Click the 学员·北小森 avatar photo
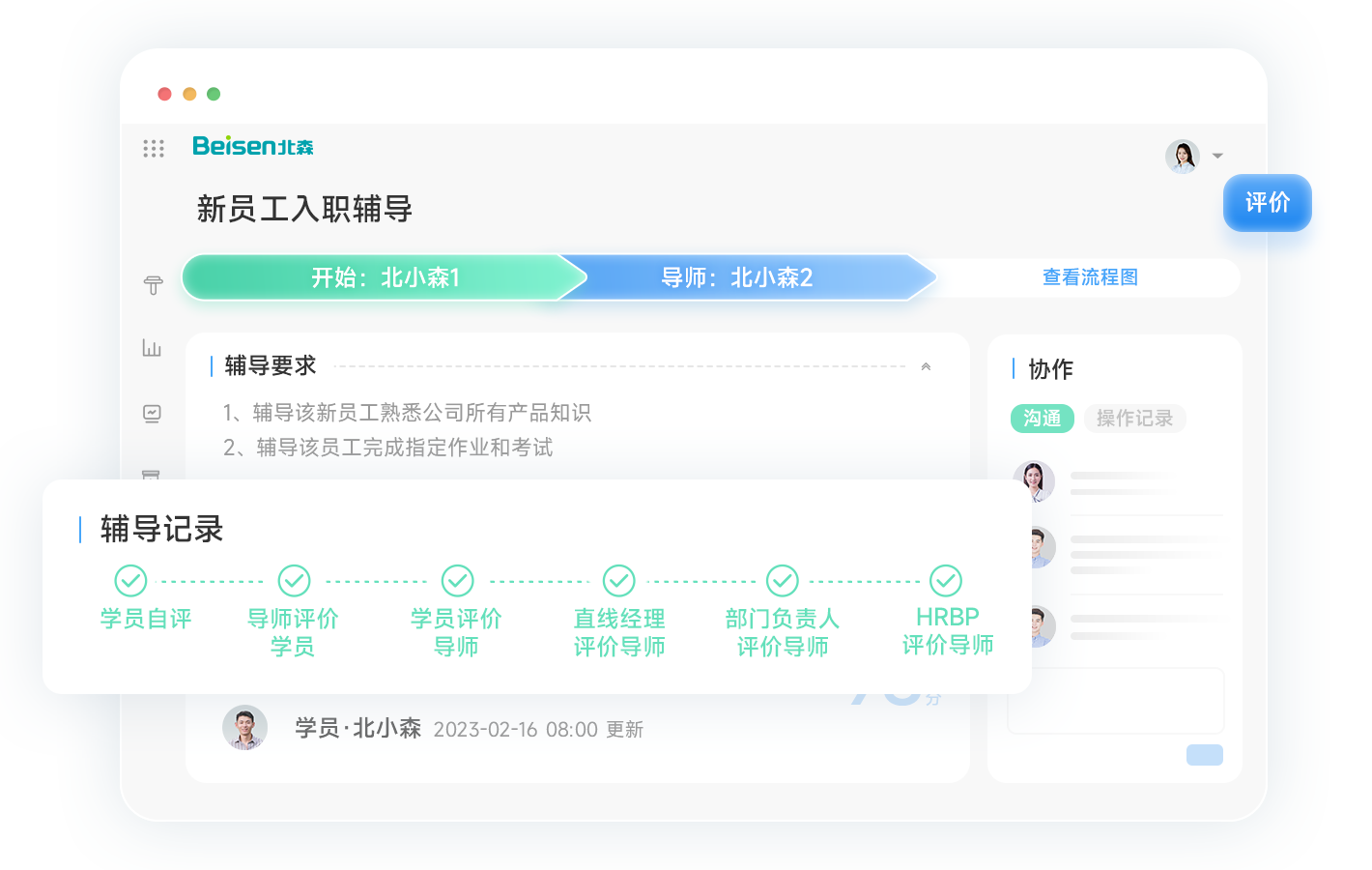Image resolution: width=1372 pixels, height=870 pixels. pyautogui.click(x=245, y=728)
